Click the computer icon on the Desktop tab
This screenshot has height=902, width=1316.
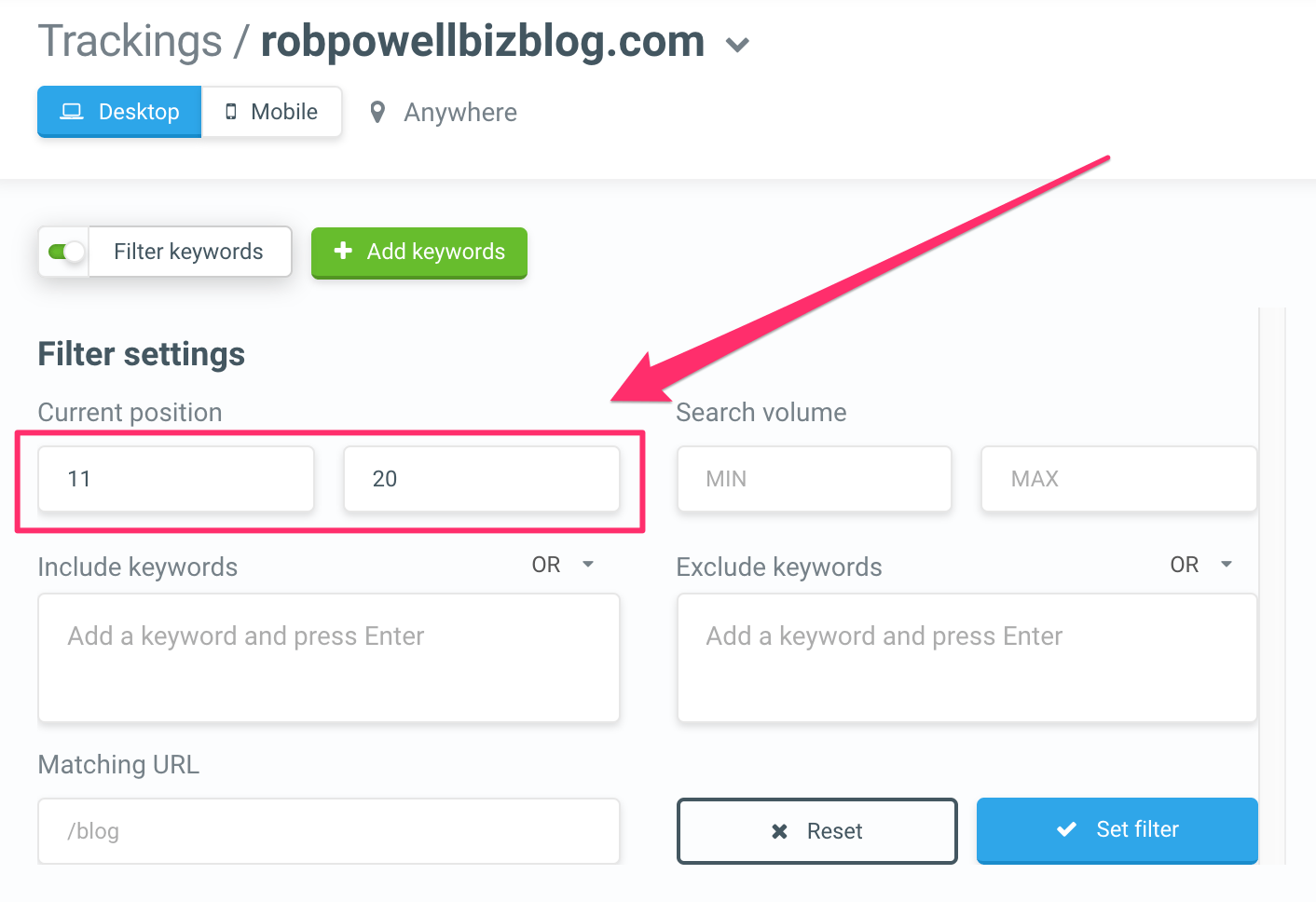click(71, 111)
